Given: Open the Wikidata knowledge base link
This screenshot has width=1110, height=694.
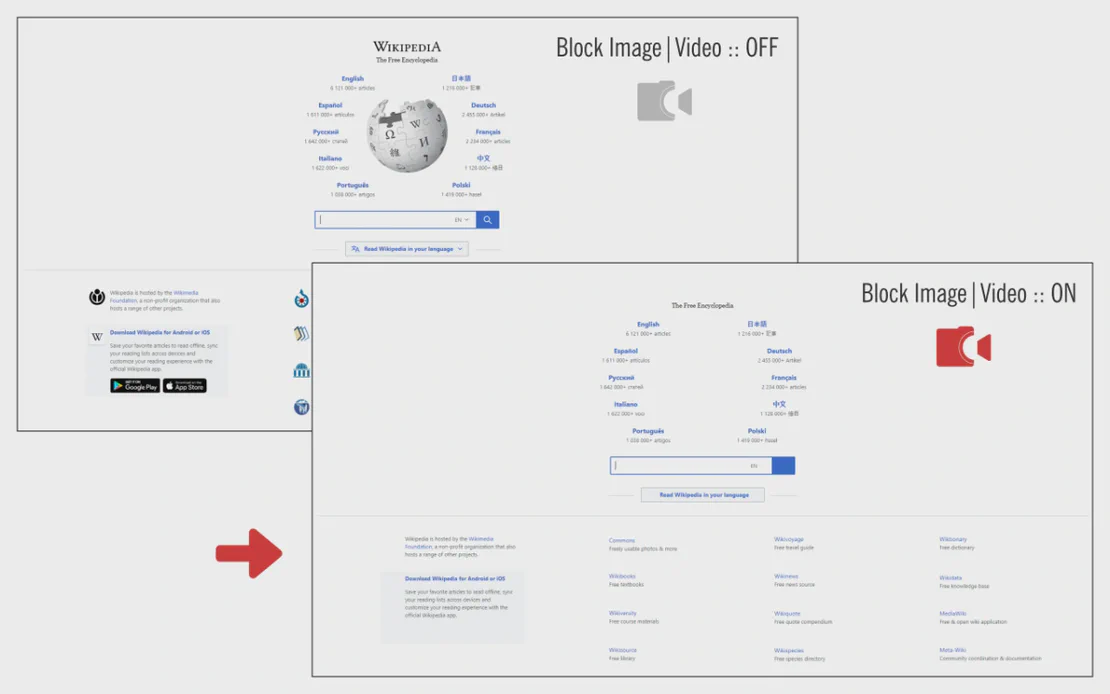Looking at the screenshot, I should pos(951,578).
